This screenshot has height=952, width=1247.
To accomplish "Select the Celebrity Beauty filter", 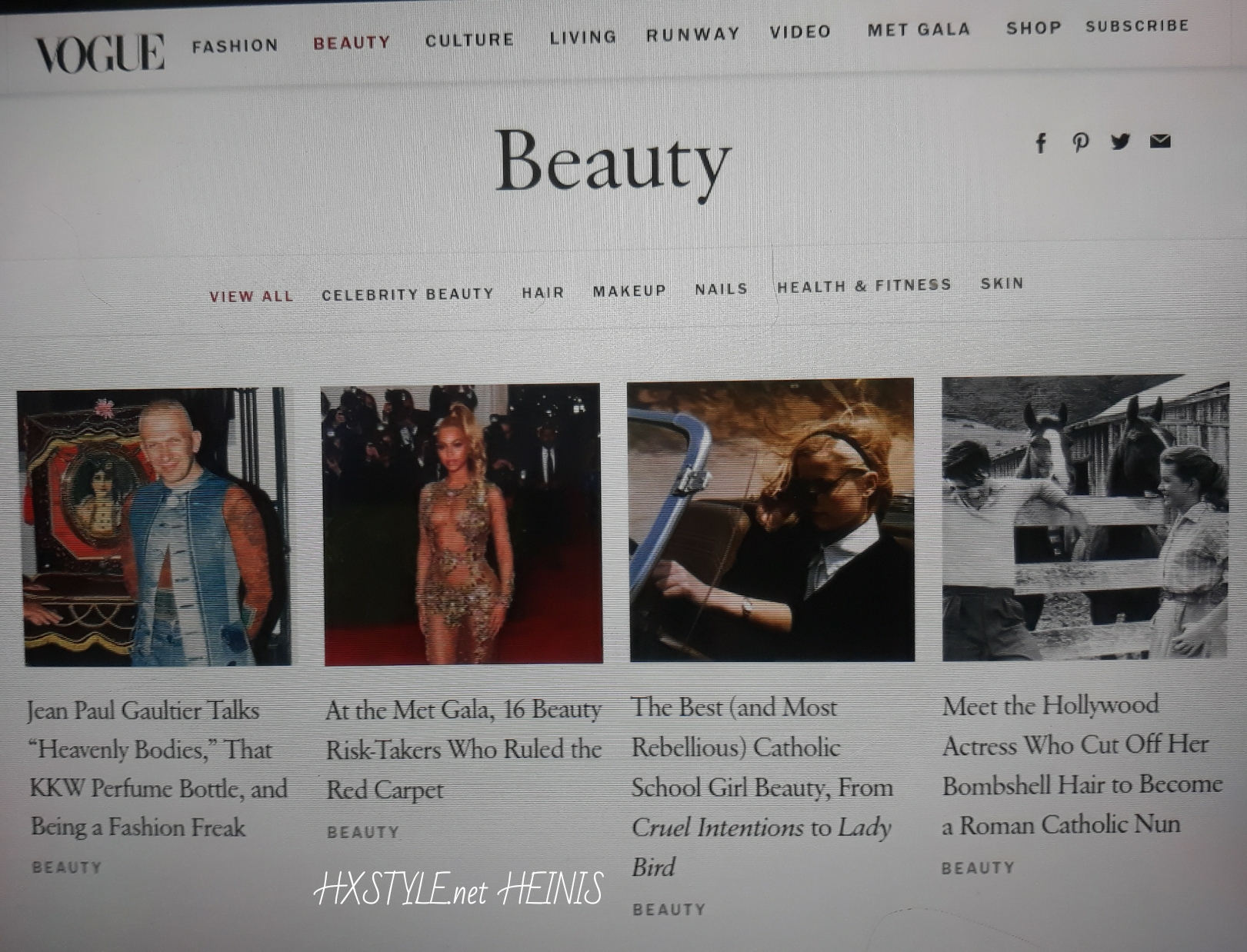I will tap(408, 295).
